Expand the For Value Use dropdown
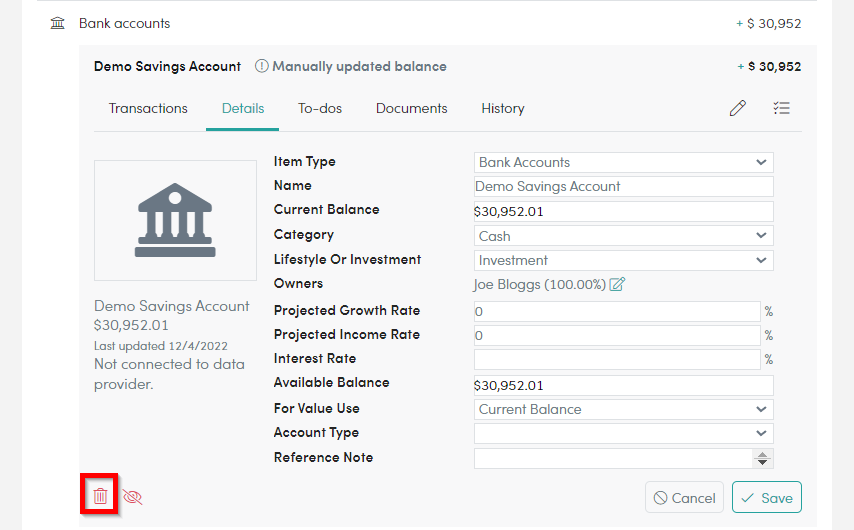The height and width of the screenshot is (530, 854). (624, 409)
